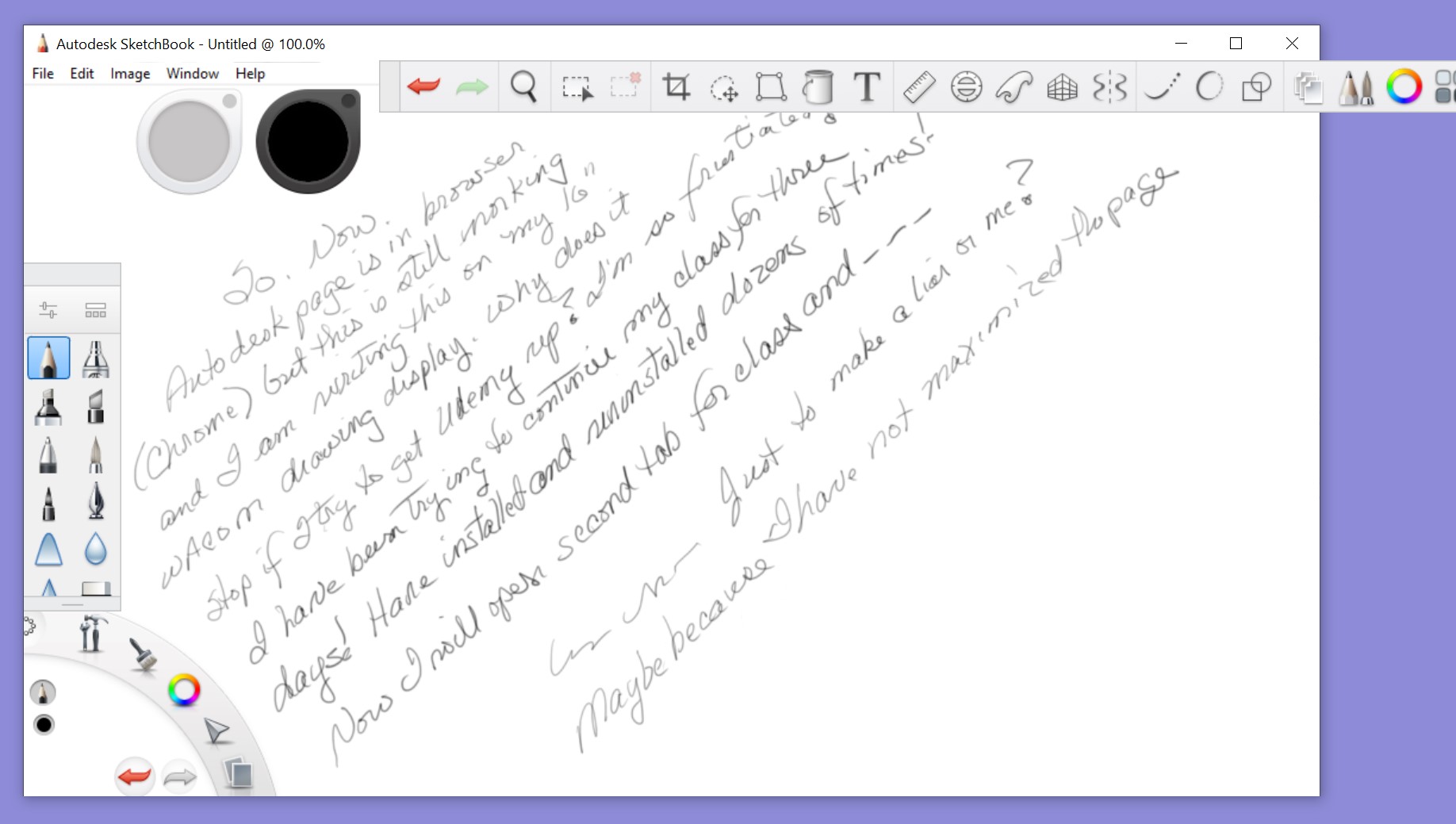Select the grey chisel marker brush
Screen dimensions: 1456x824
[95, 406]
